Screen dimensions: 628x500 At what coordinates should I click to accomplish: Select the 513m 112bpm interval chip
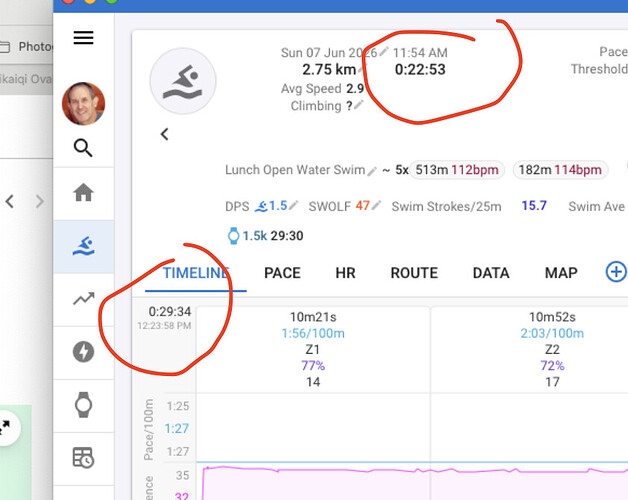pyautogui.click(x=457, y=170)
